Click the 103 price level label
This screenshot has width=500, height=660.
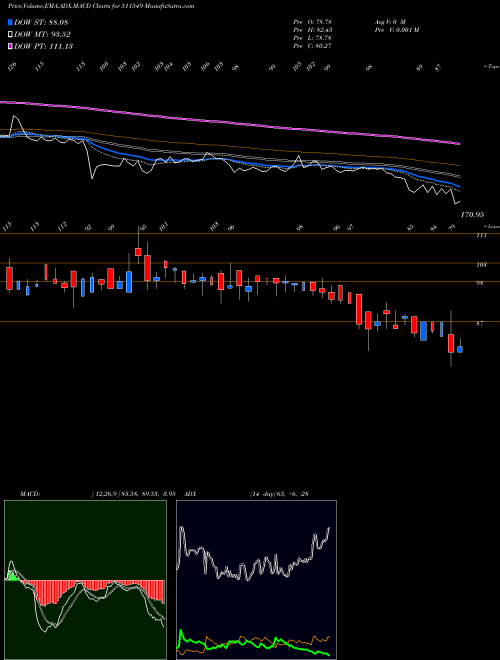point(481,265)
